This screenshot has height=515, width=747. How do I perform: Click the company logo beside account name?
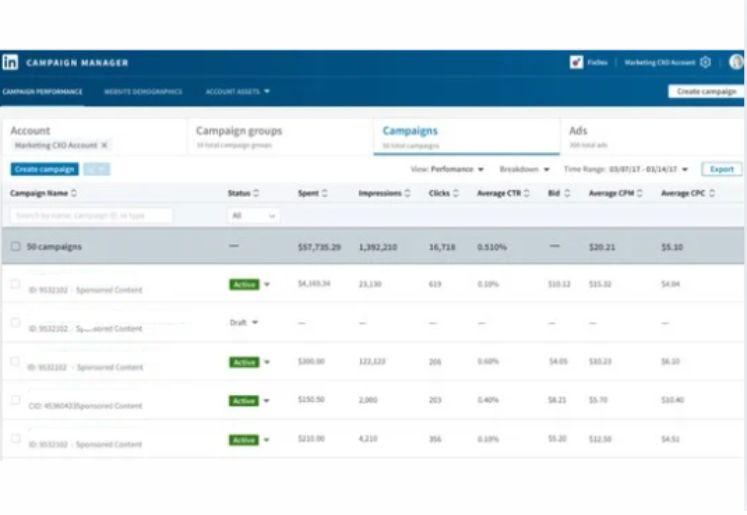pos(576,62)
